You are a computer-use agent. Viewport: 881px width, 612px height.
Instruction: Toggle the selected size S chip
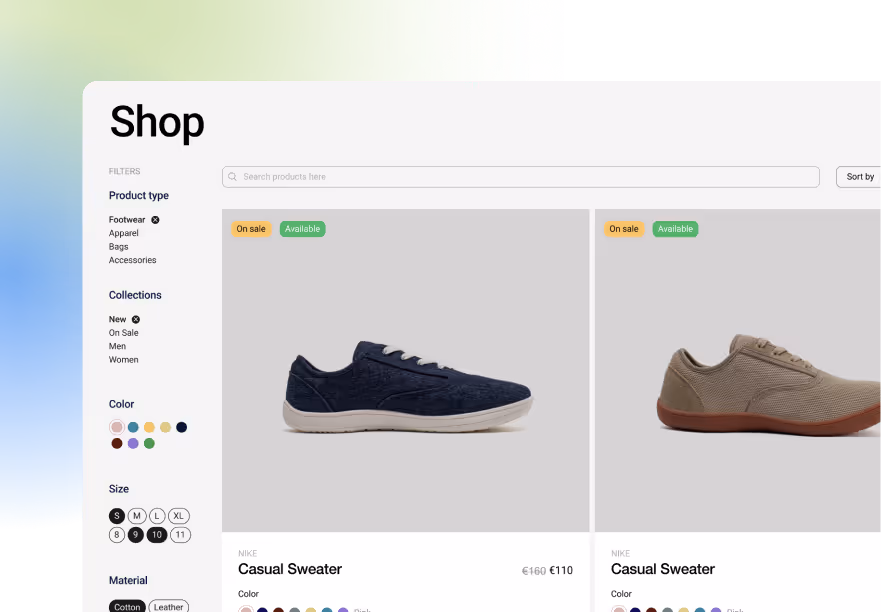coord(116,516)
